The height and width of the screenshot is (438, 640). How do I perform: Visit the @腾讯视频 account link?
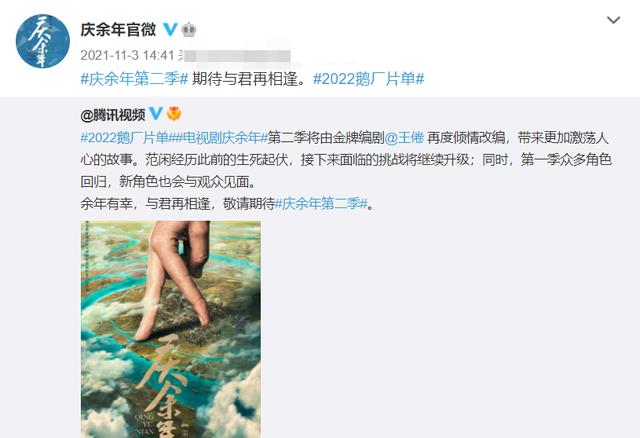click(x=113, y=115)
